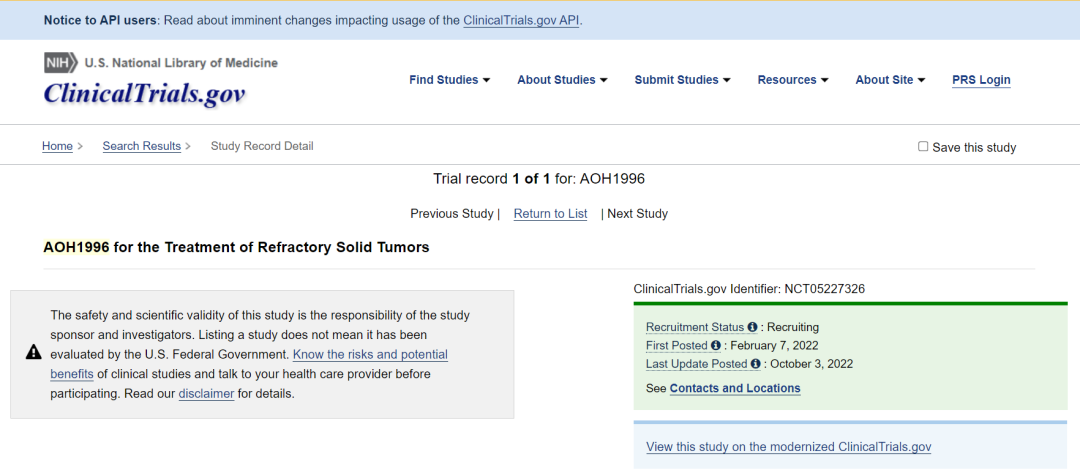Image resolution: width=1080 pixels, height=470 pixels.
Task: Click the ClinicalTrials.gov site logo
Action: point(144,94)
